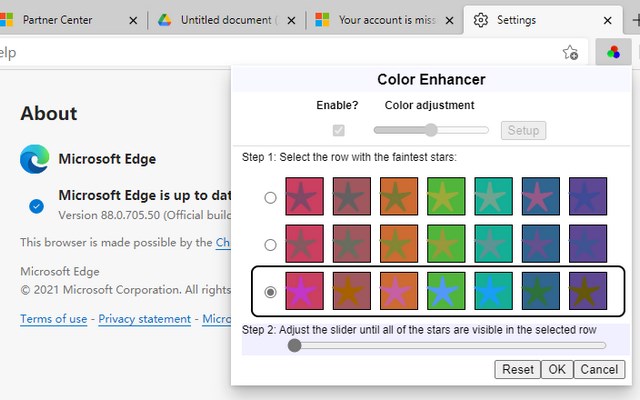Open the Terms of use link

(53, 319)
